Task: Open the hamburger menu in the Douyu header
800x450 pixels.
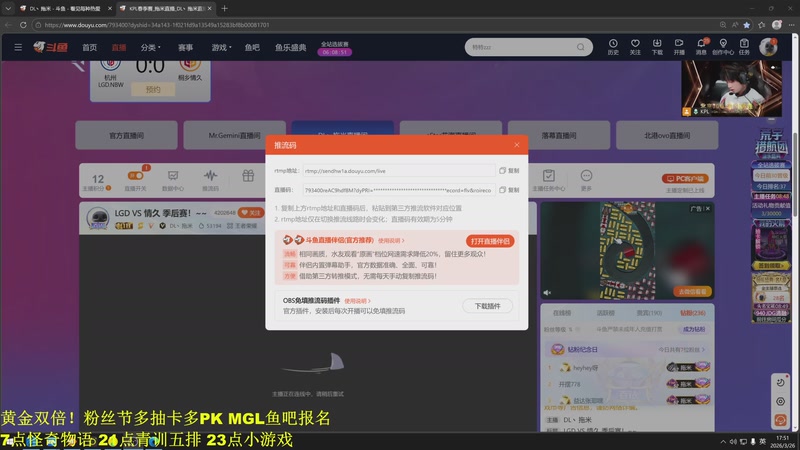Action: click(18, 47)
